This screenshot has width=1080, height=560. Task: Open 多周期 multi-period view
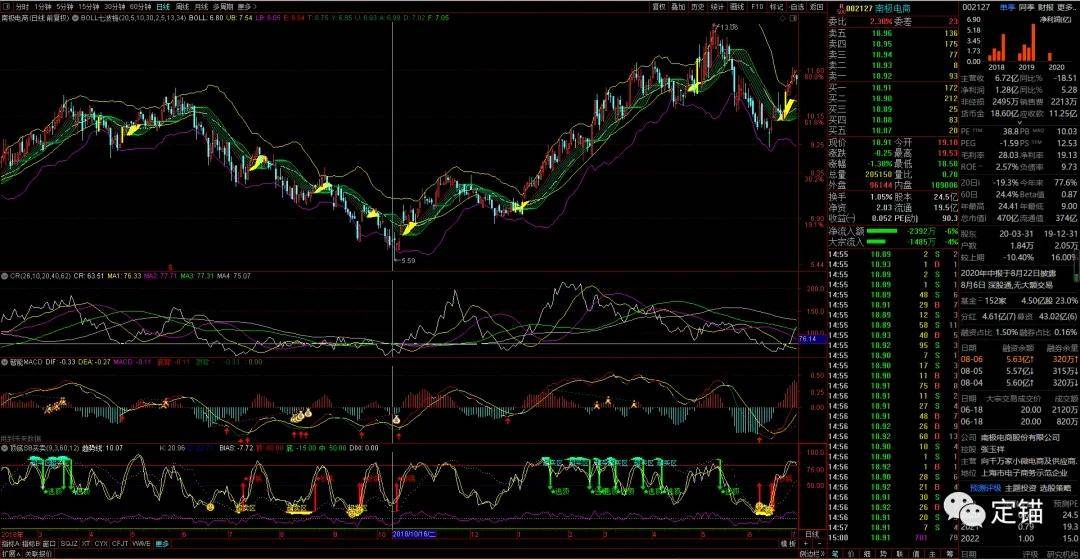pyautogui.click(x=223, y=6)
